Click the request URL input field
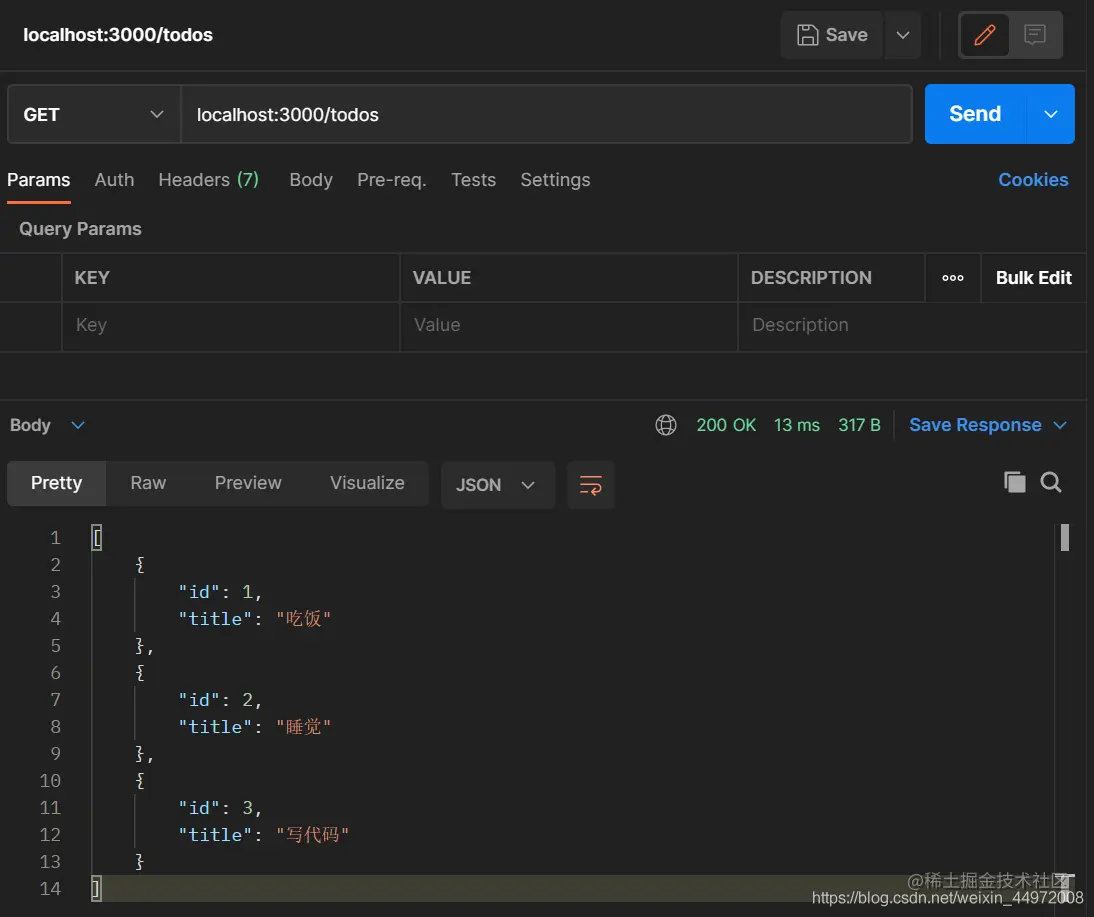The width and height of the screenshot is (1094, 917). [546, 114]
